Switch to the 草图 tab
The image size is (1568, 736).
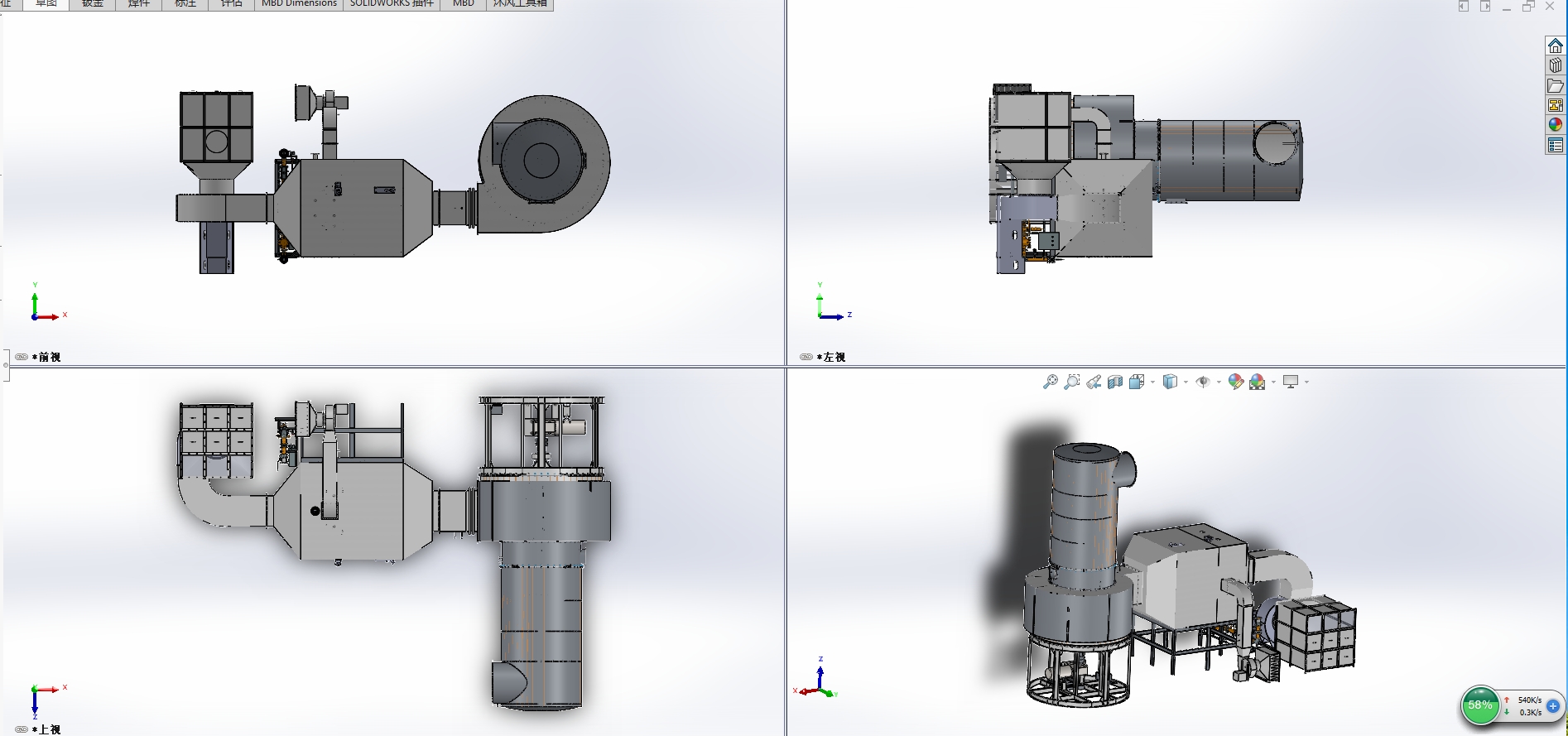coord(46,4)
